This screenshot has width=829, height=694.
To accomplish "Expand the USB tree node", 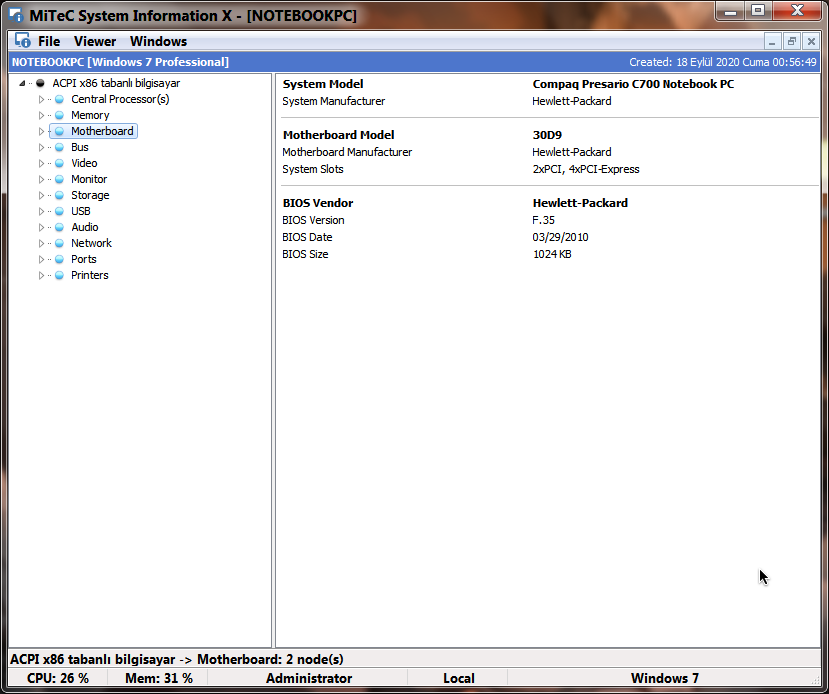I will point(41,211).
